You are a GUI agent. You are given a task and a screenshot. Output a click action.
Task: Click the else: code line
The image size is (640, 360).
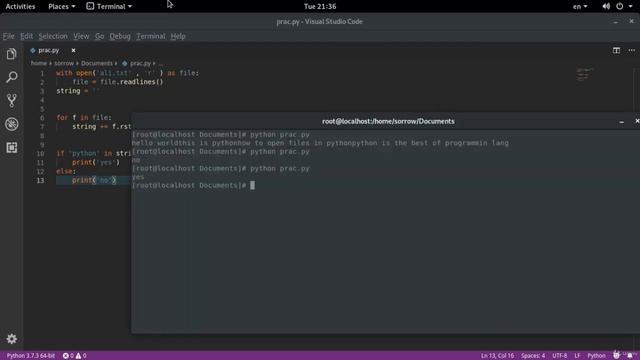pyautogui.click(x=66, y=171)
